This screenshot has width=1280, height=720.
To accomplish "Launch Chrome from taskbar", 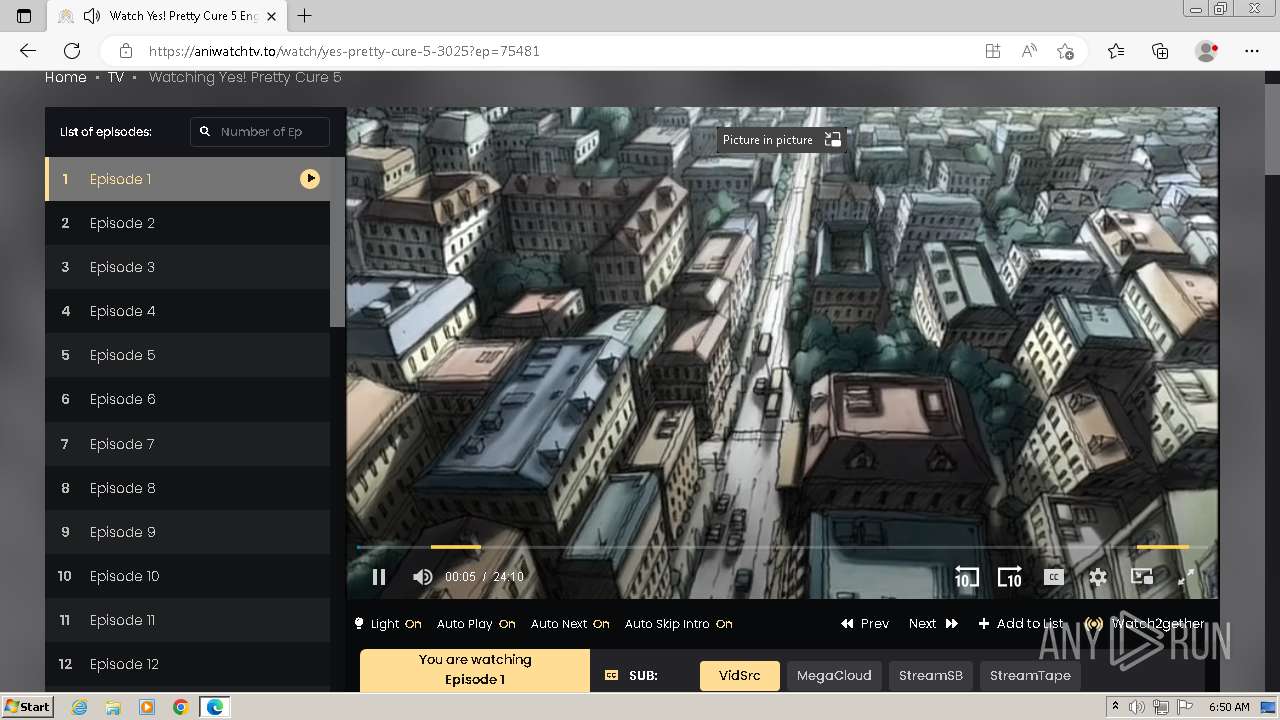I will (180, 707).
